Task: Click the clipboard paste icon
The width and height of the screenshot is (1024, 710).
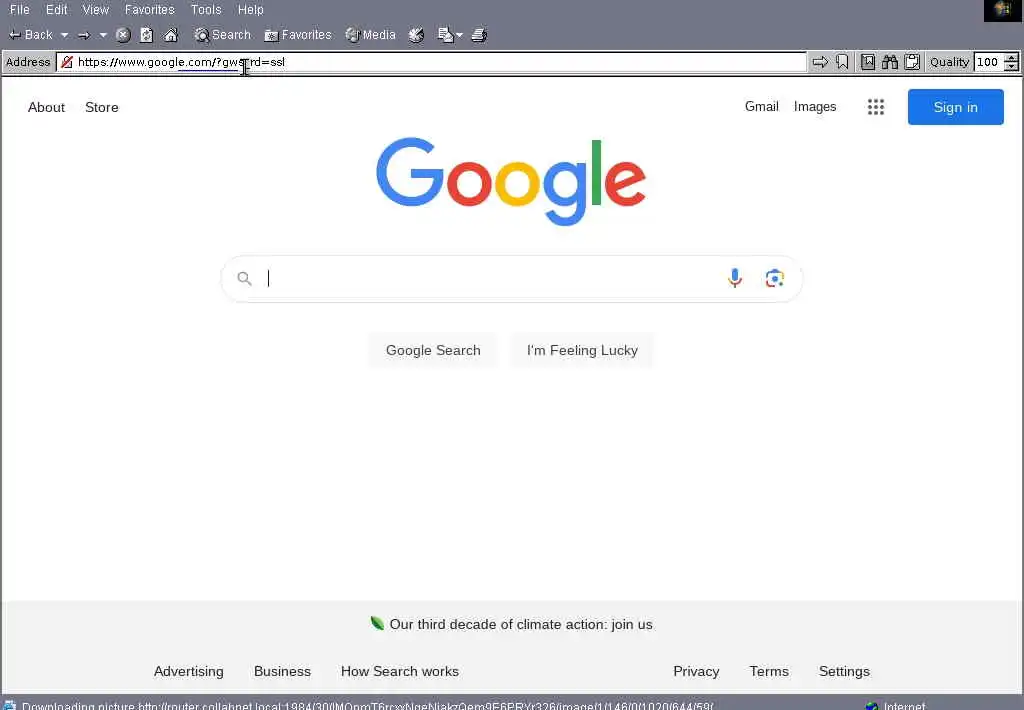Action: pyautogui.click(x=912, y=62)
